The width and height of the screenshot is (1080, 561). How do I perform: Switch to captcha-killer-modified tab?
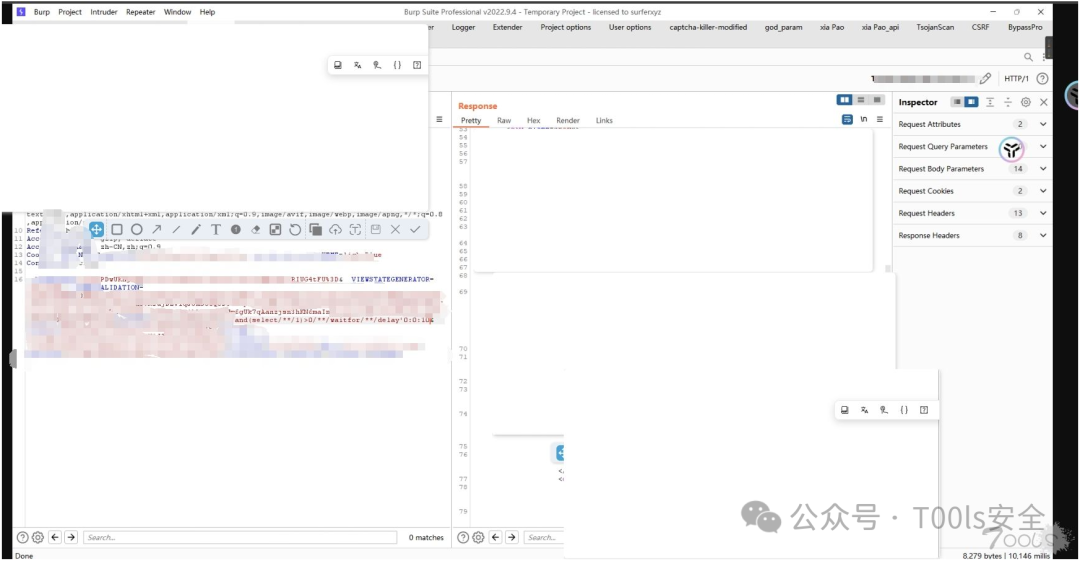[708, 27]
